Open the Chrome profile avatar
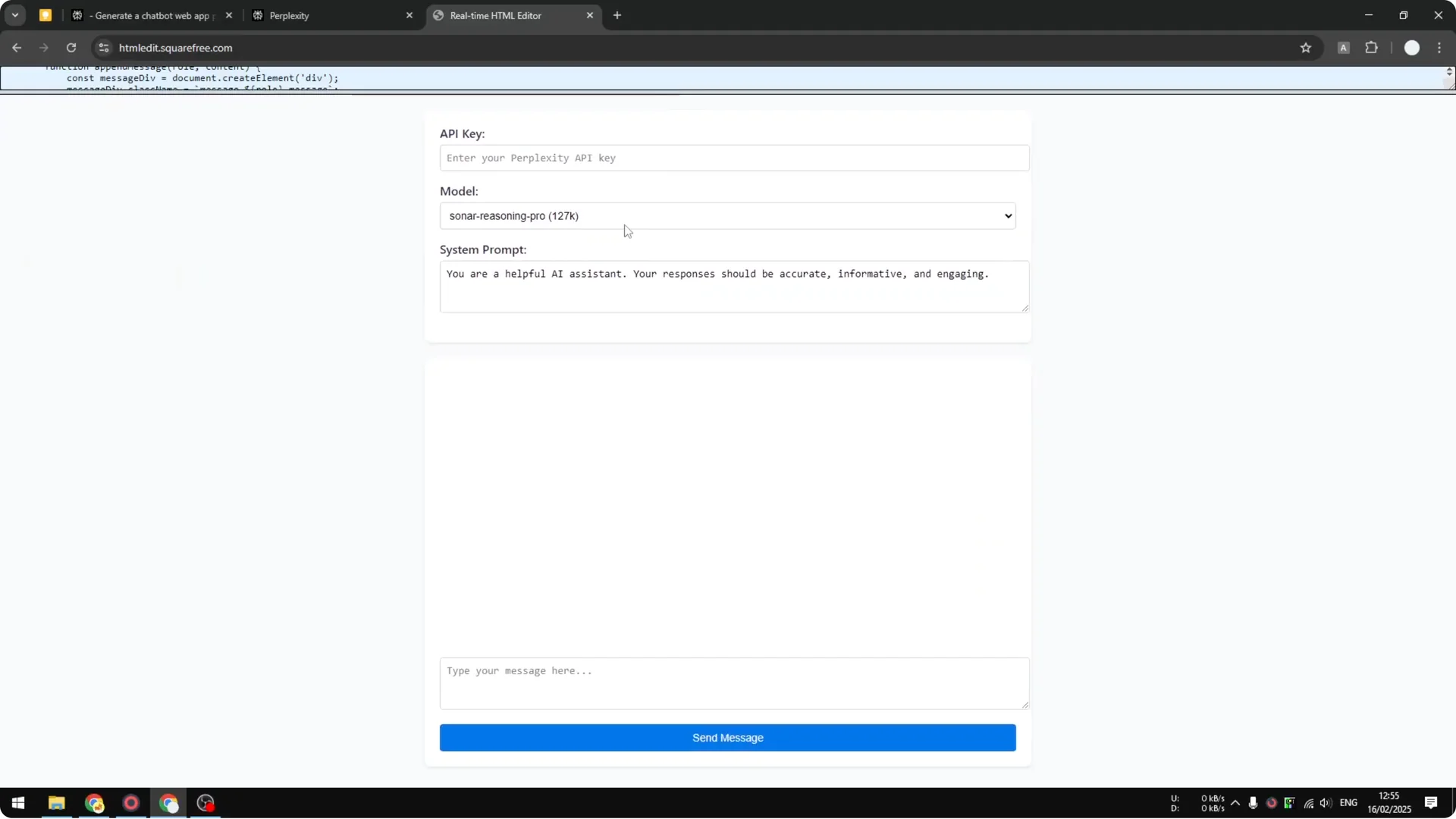 (1412, 47)
